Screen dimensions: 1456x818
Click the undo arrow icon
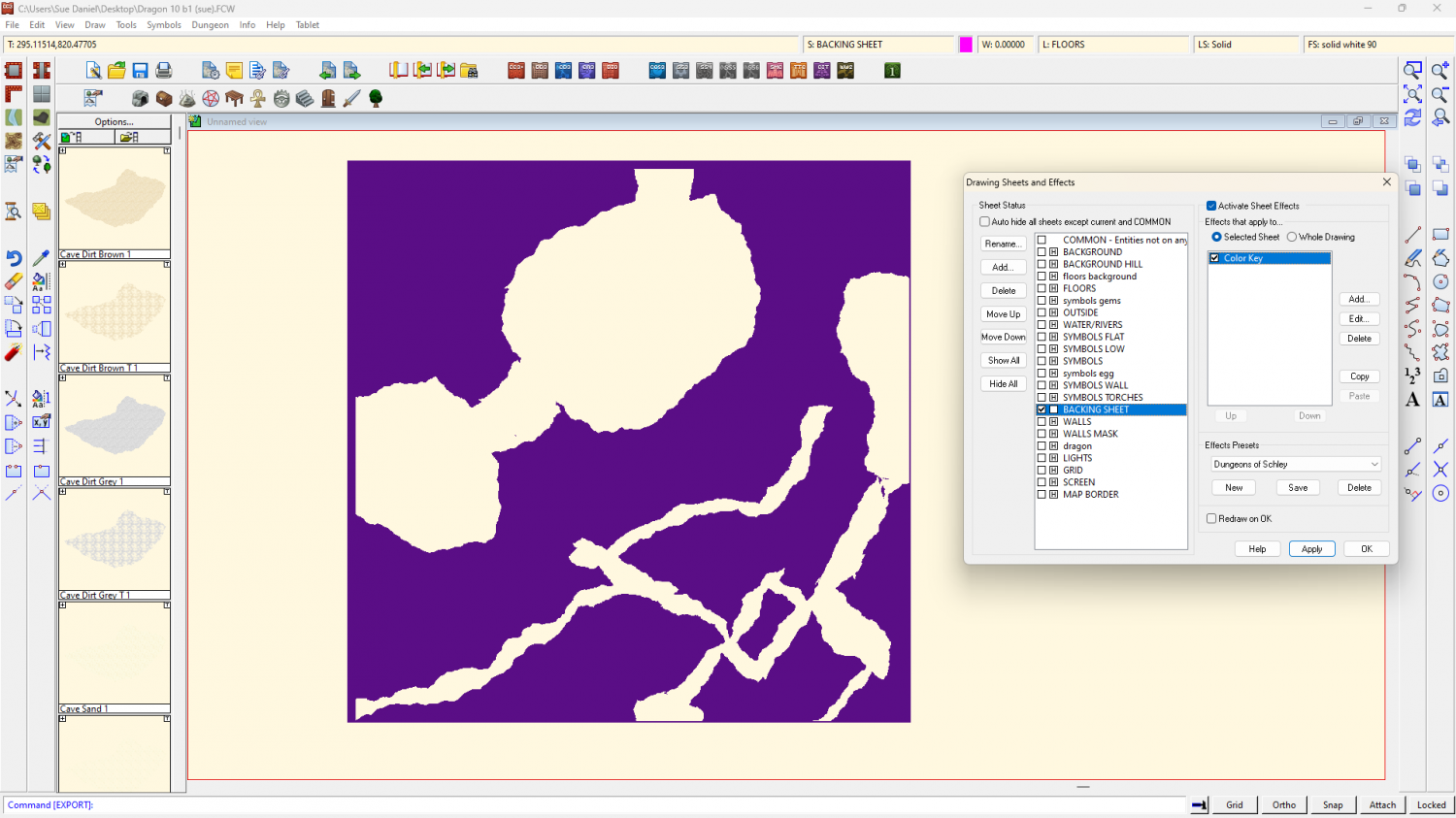click(14, 258)
